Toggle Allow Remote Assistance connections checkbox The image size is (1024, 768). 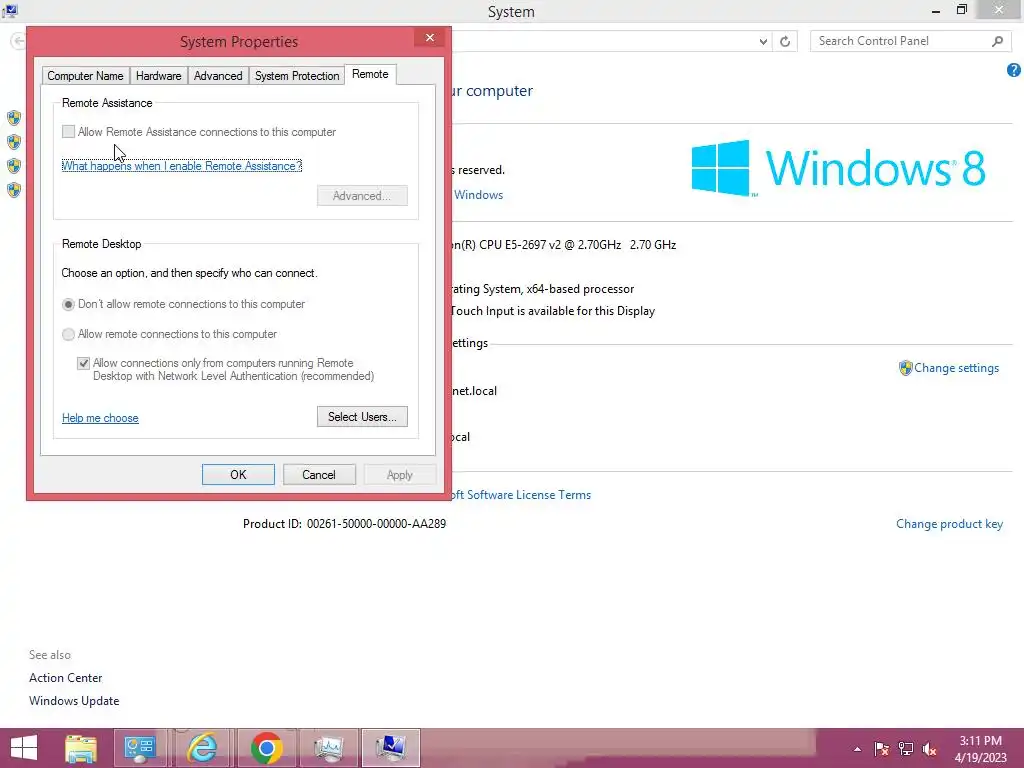coord(68,132)
